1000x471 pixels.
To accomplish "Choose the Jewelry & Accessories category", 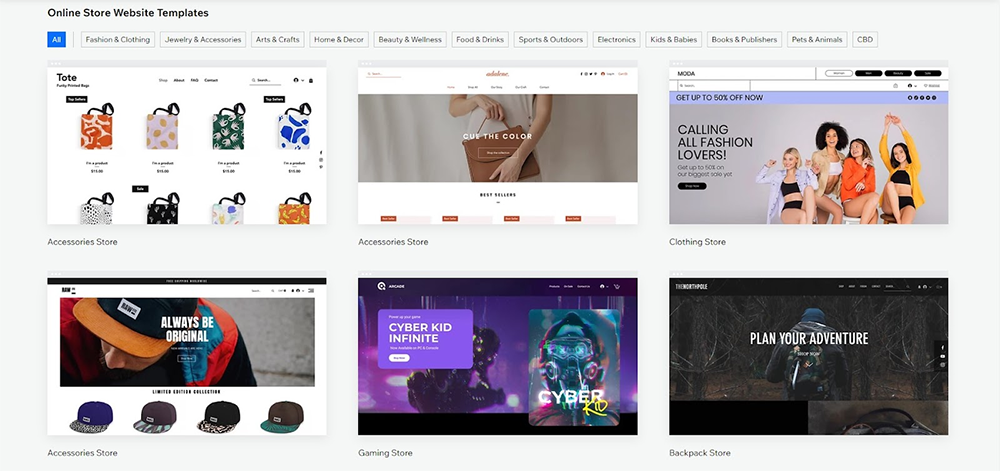I will (203, 40).
